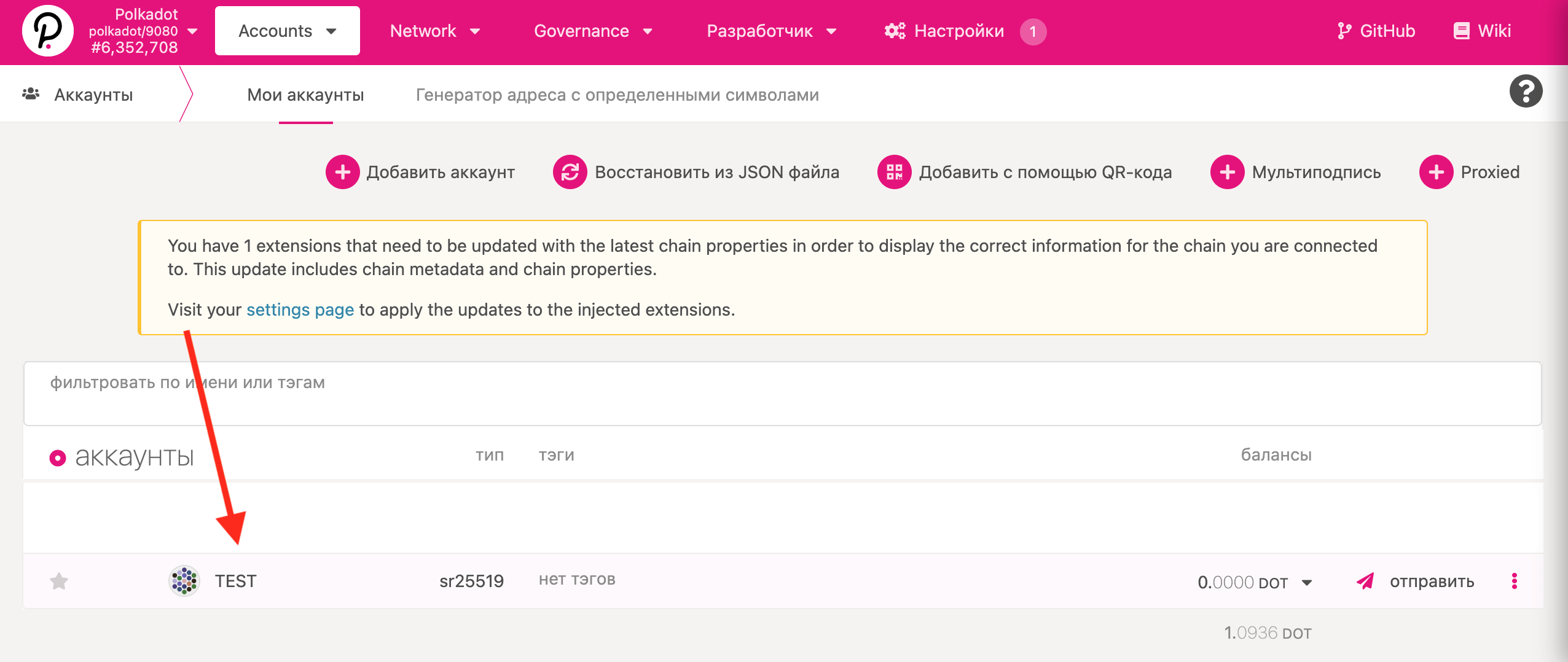The height and width of the screenshot is (662, 1568).
Task: Follow the settings page link
Action: tap(300, 310)
